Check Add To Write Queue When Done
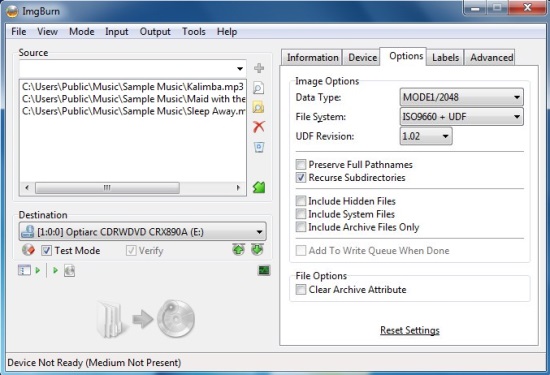This screenshot has width=550, height=375. pyautogui.click(x=301, y=250)
